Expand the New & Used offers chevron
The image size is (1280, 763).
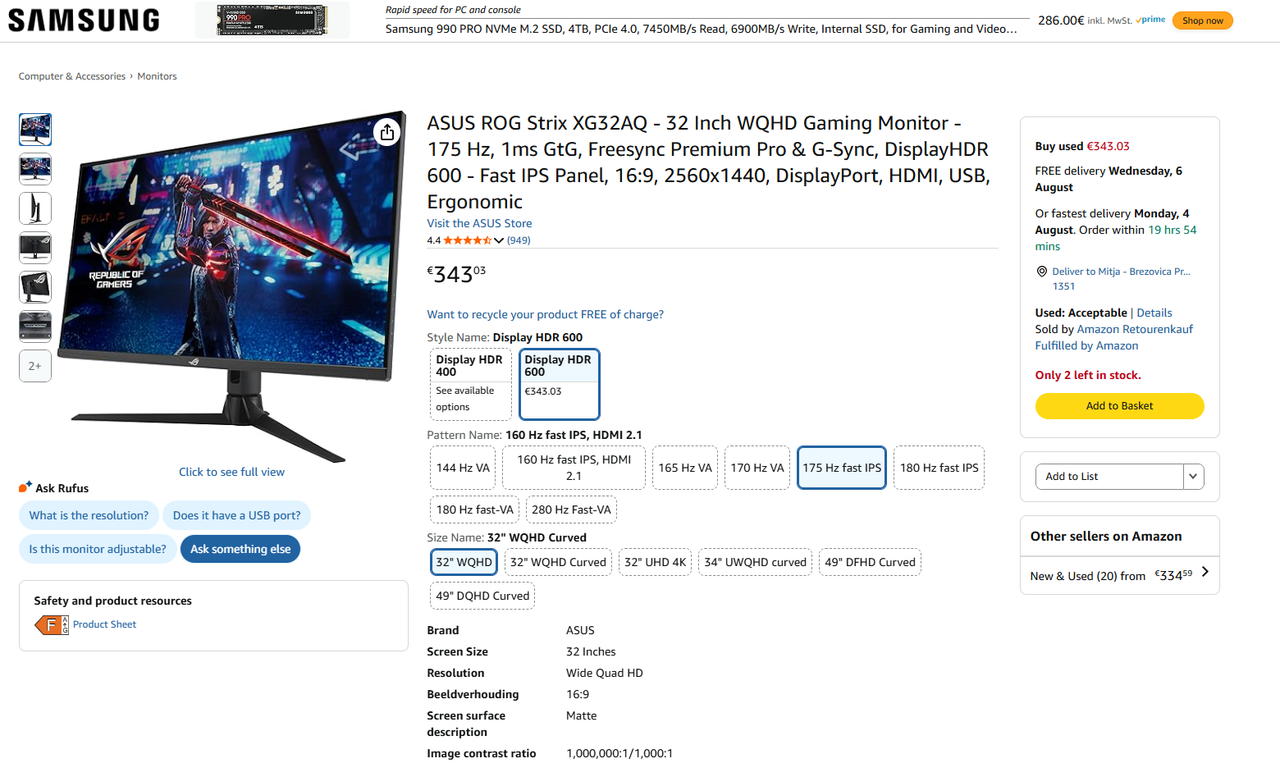coord(1205,572)
